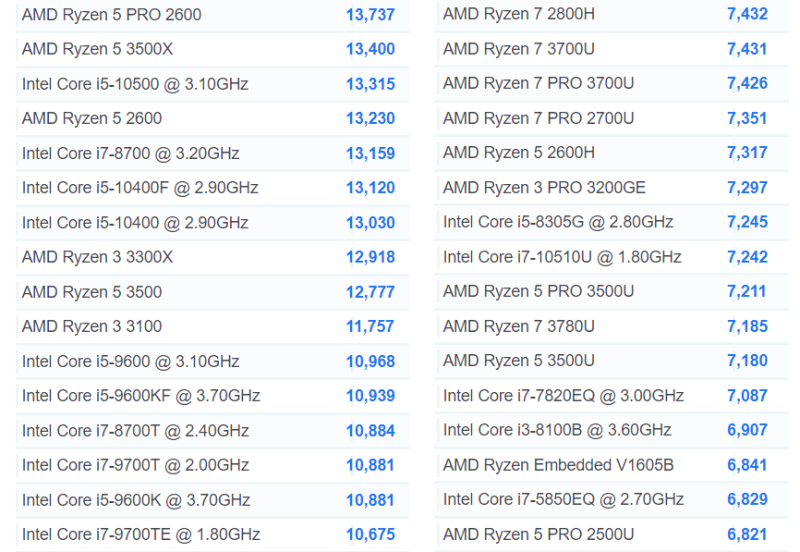The width and height of the screenshot is (800, 552).
Task: Click Intel Core i5-9600 @ 3.10GHz
Action: [131, 361]
